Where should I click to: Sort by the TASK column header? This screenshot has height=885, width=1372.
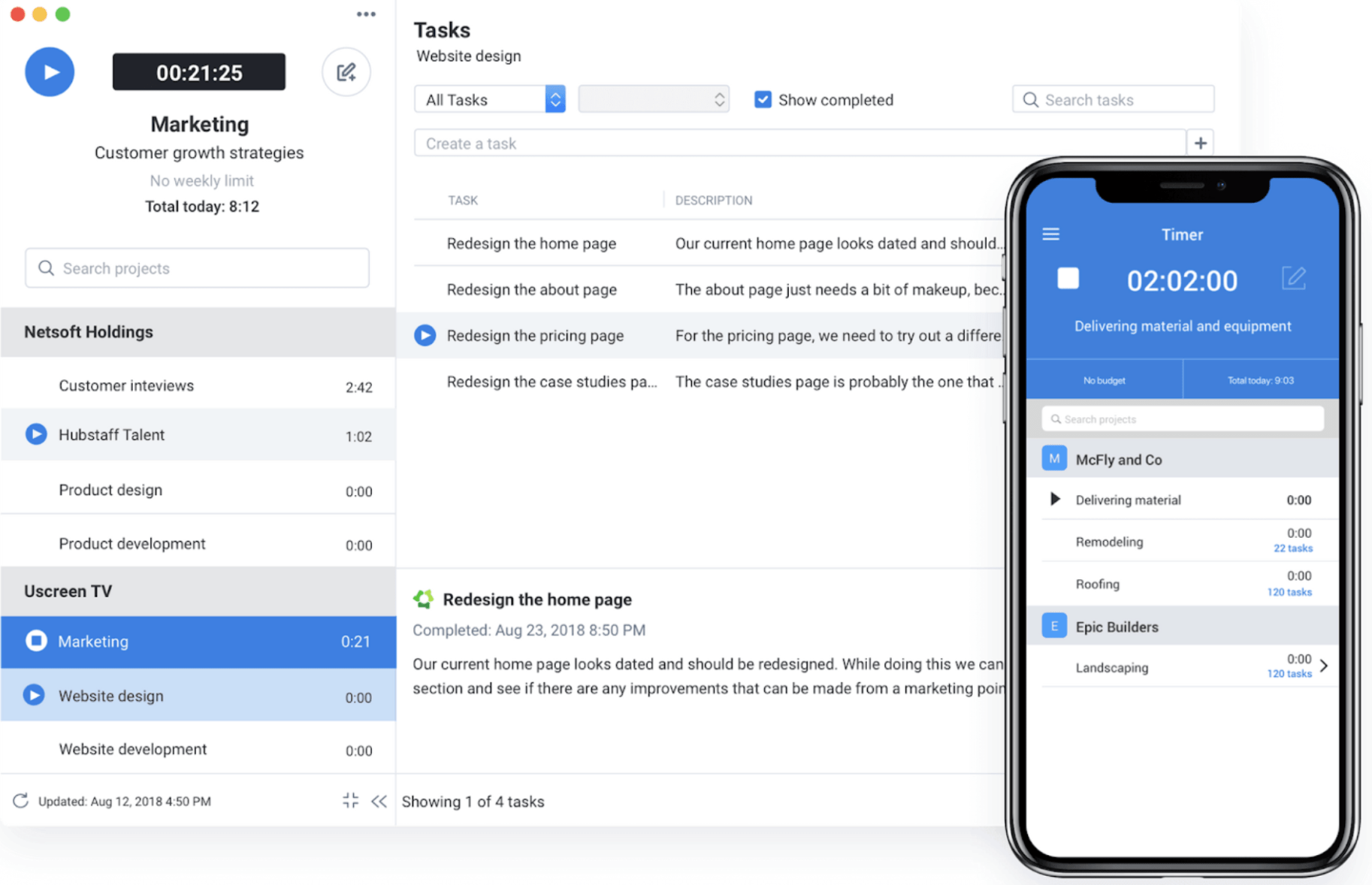[x=463, y=201]
